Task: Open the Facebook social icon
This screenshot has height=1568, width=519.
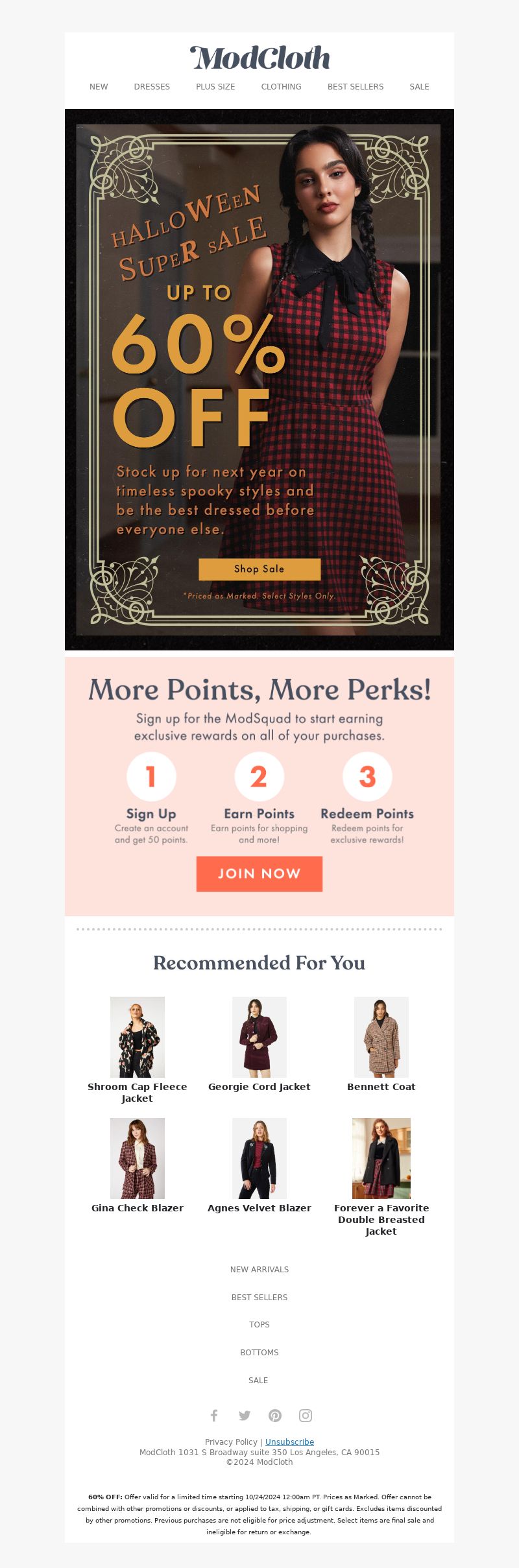Action: (x=214, y=1415)
